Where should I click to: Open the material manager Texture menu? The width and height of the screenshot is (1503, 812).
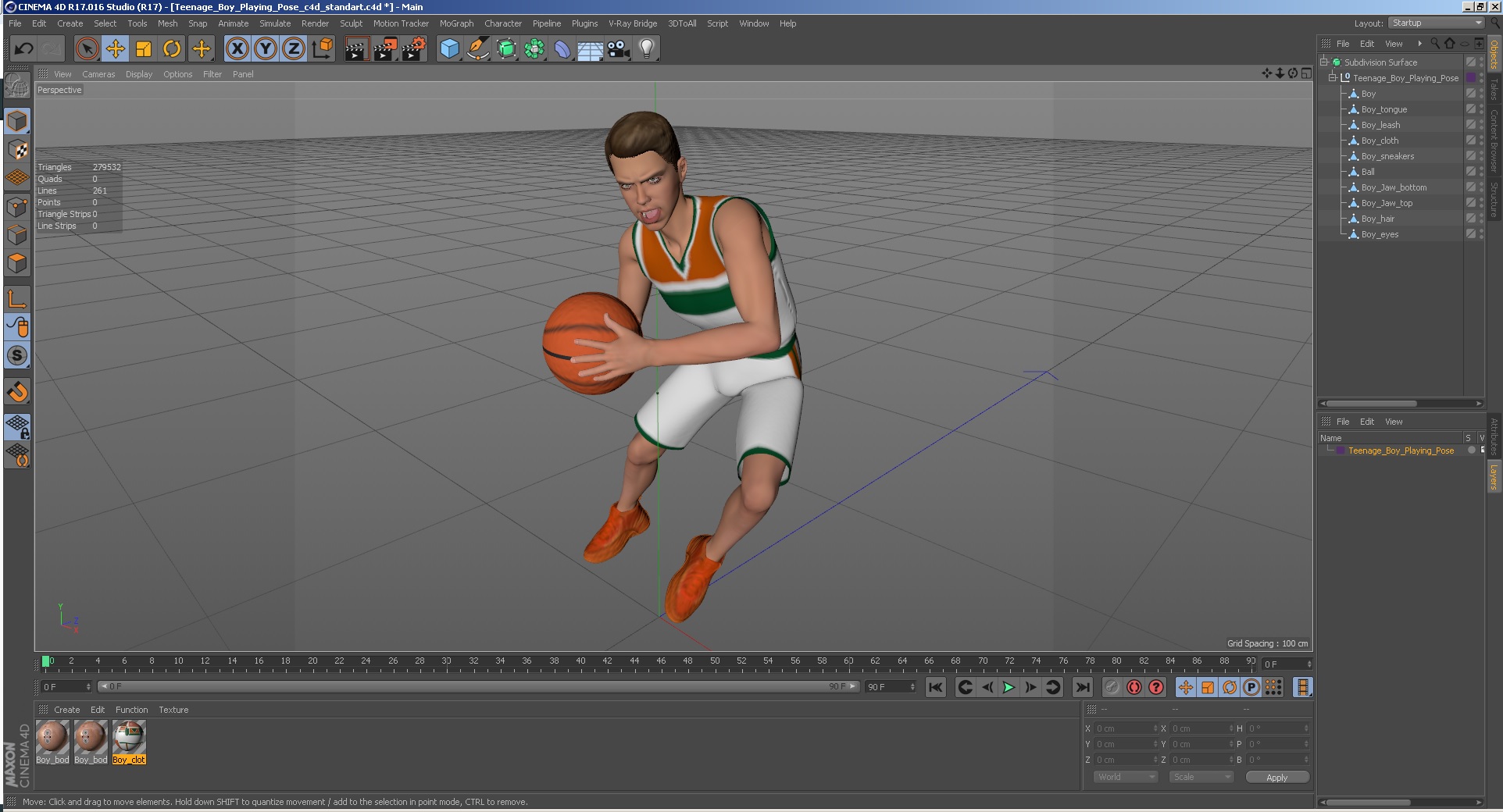coord(173,710)
